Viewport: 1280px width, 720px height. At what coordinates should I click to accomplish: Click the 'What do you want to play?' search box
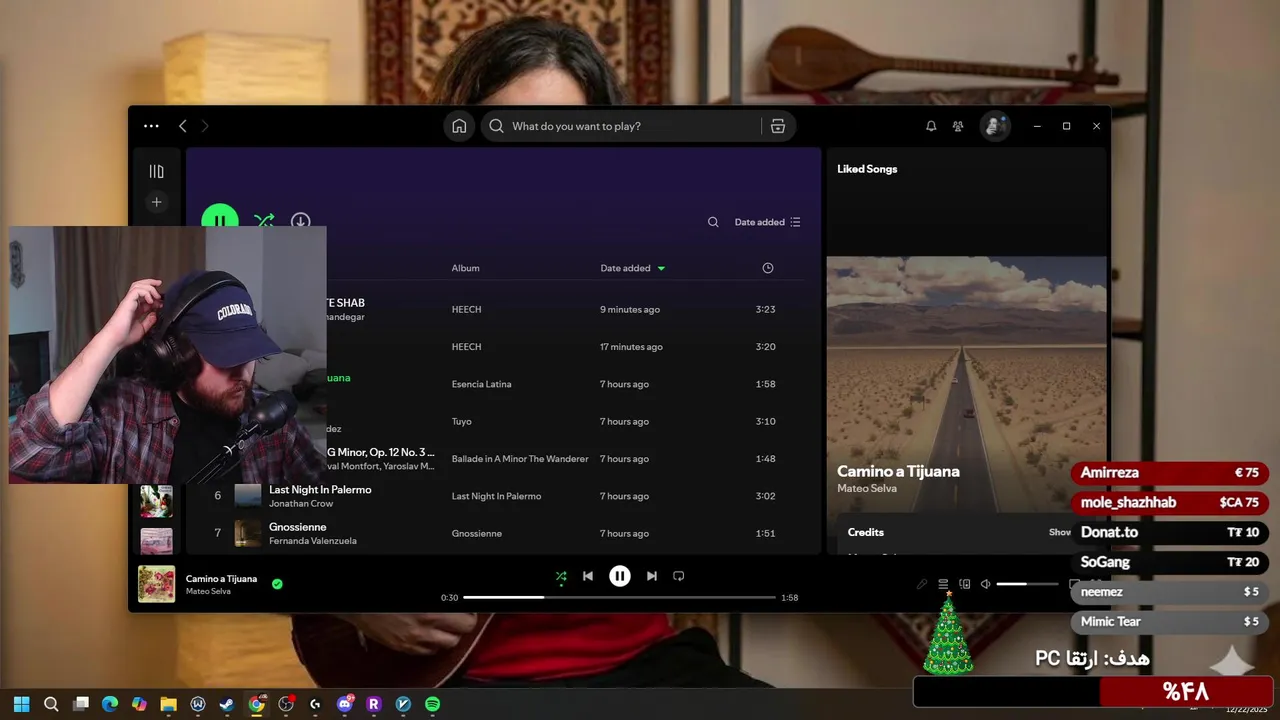622,126
